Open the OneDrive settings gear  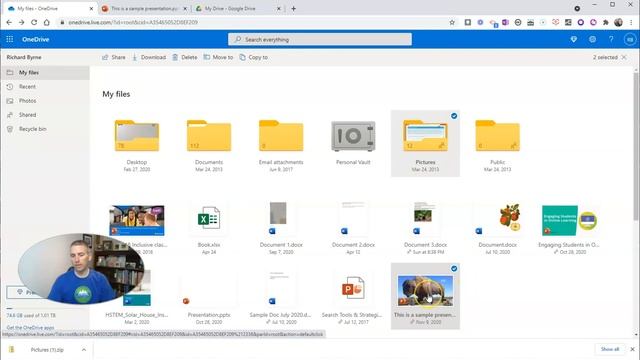coord(592,39)
